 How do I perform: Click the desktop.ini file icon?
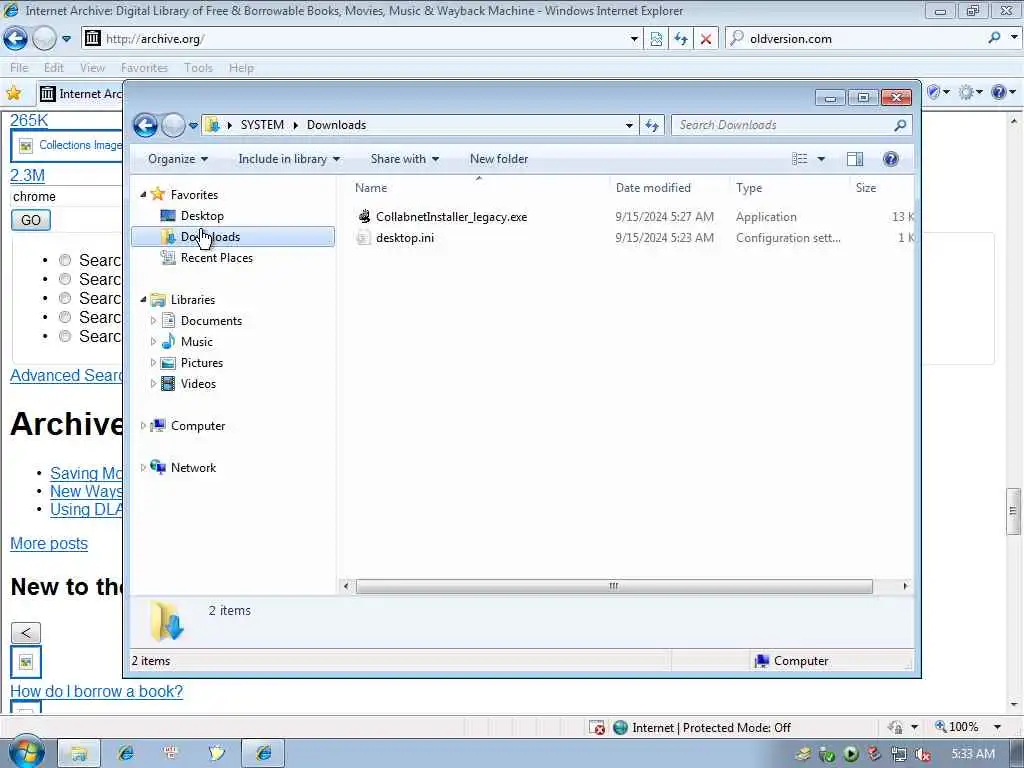point(364,238)
